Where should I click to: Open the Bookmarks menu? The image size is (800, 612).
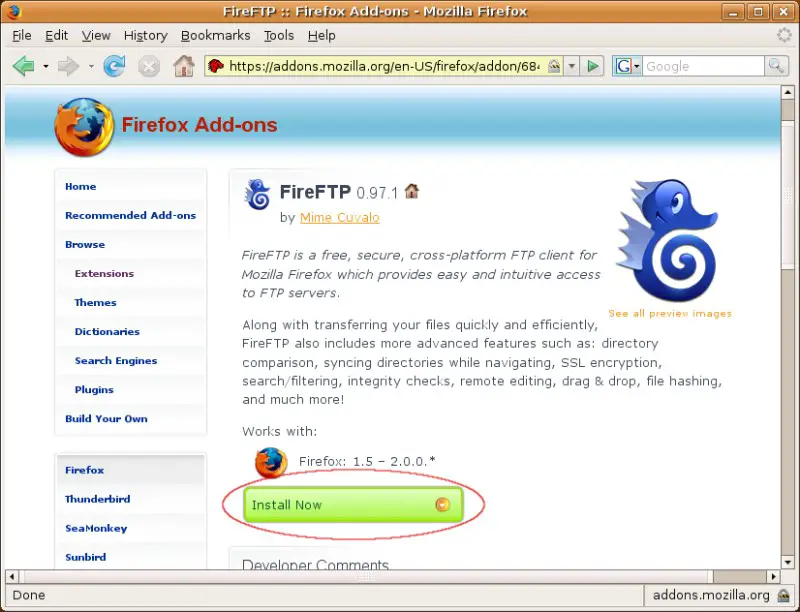[x=215, y=36]
